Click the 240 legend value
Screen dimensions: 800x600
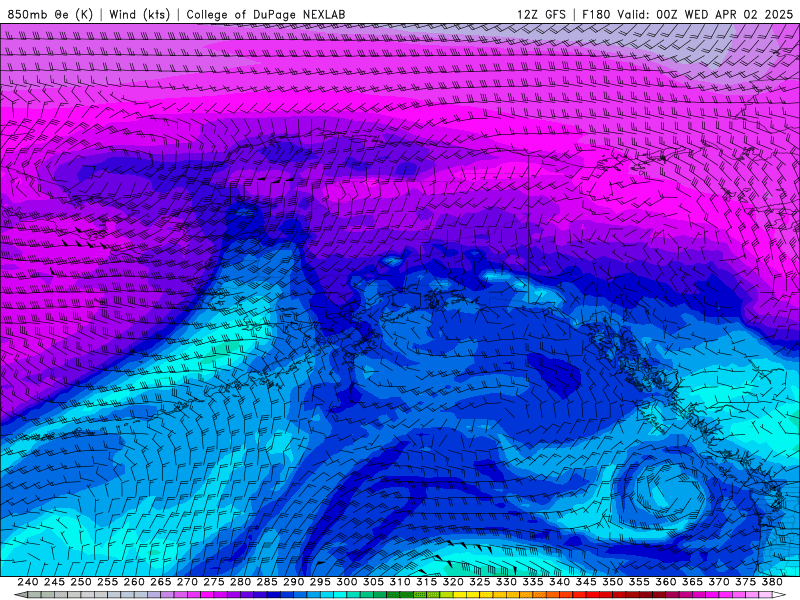(28, 582)
